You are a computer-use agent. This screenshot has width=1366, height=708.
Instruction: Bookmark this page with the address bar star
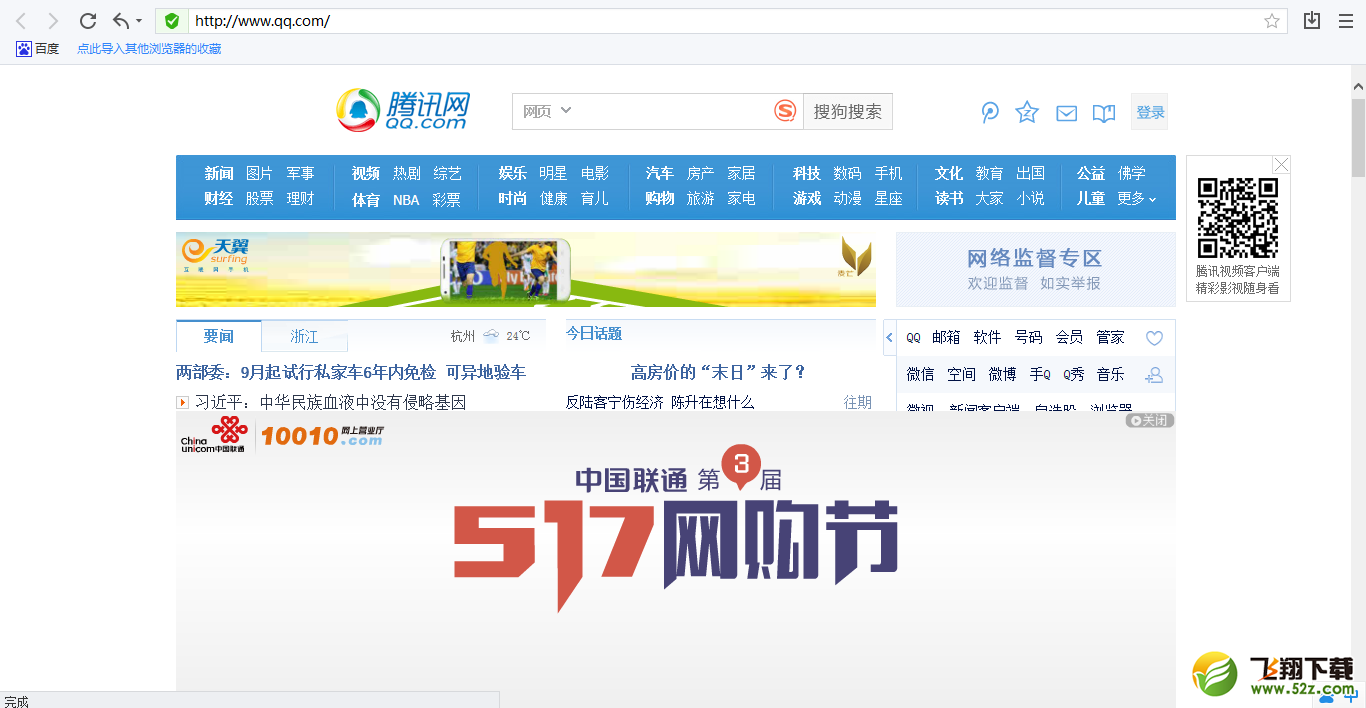coord(1272,21)
